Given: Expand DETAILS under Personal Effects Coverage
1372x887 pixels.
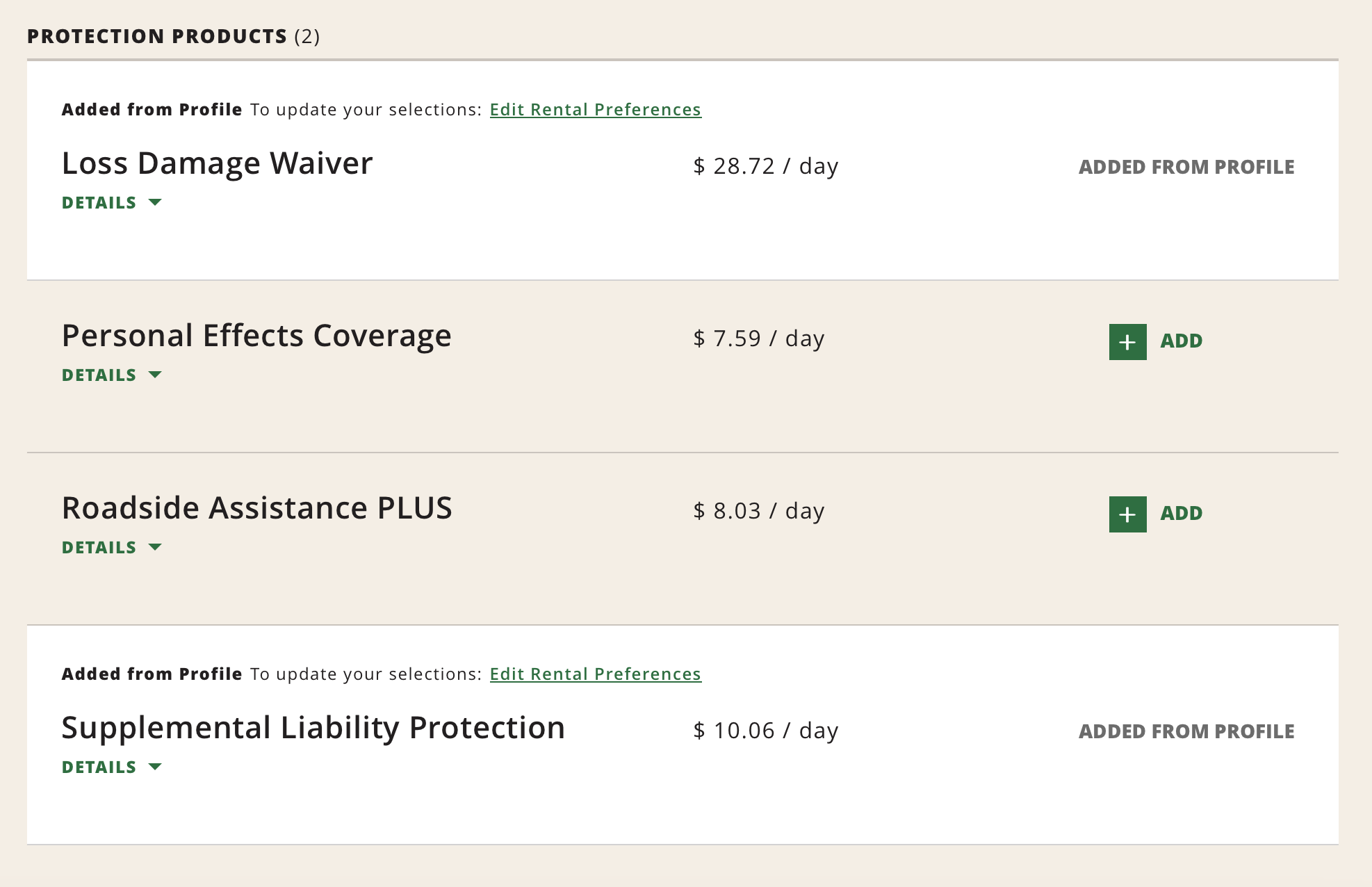Looking at the screenshot, I should coord(99,375).
